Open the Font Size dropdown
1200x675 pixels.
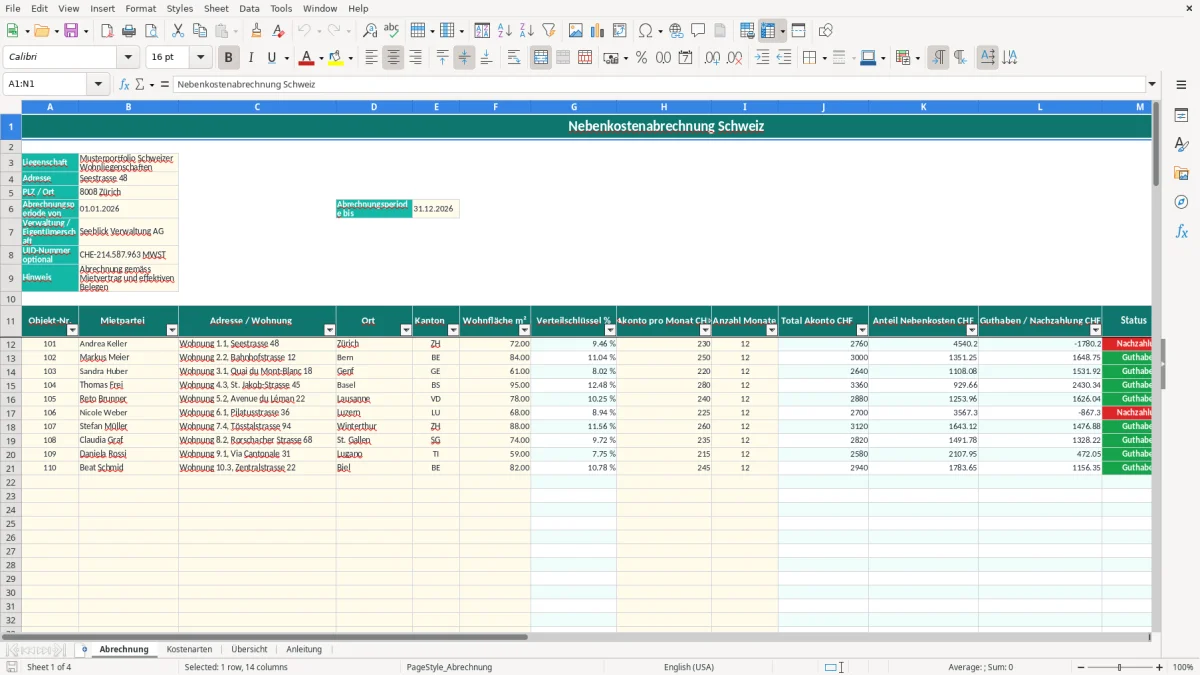tap(200, 58)
